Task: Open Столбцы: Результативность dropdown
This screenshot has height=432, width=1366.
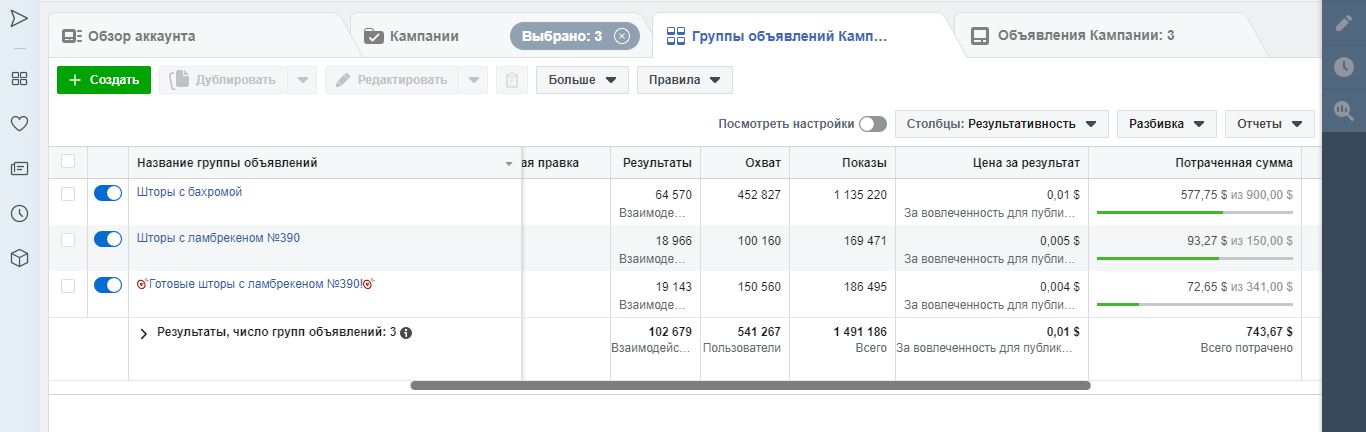Action: tap(1002, 124)
